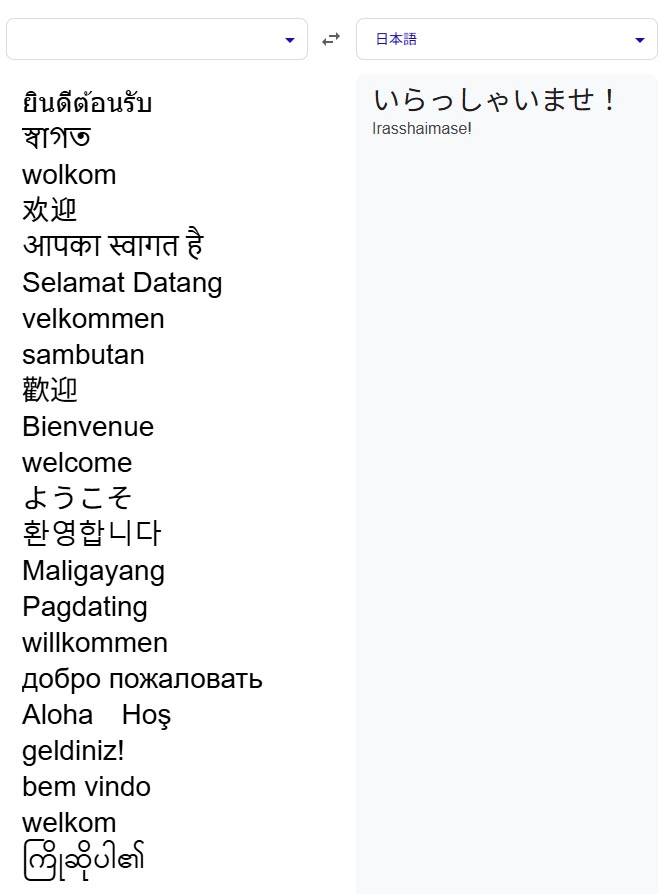Click the Hindi आपका स्वागत है line
Screen dimensions: 660x894
point(113,245)
